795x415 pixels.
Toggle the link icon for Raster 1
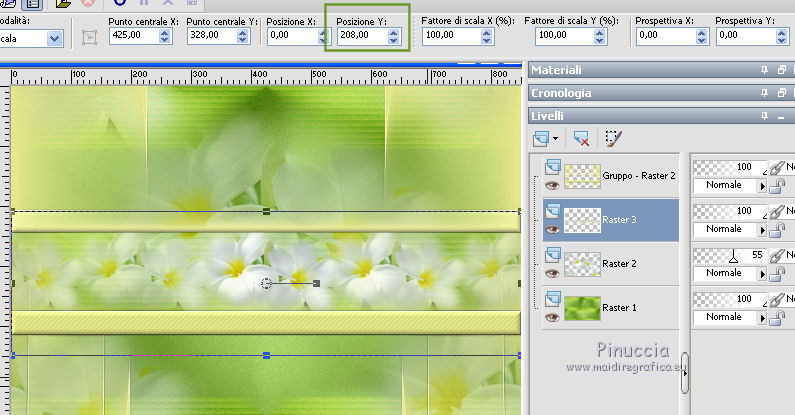click(x=777, y=300)
